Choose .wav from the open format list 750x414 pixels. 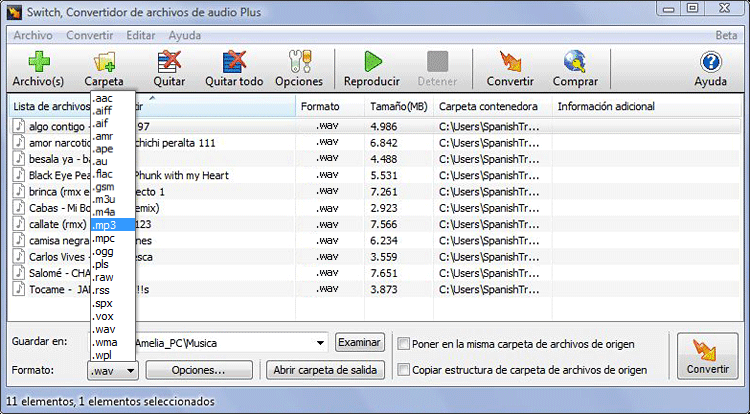[113, 329]
